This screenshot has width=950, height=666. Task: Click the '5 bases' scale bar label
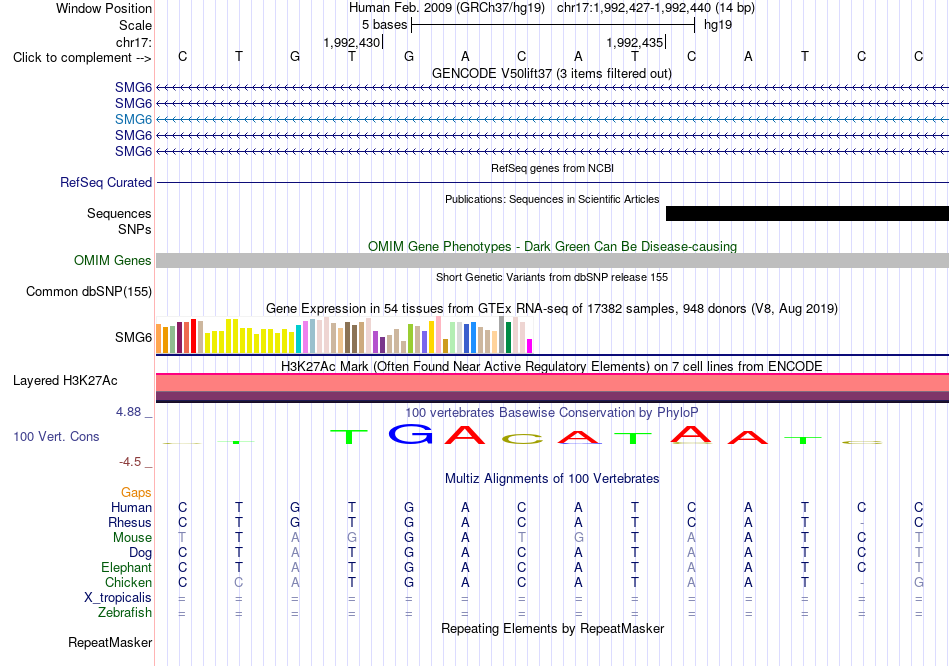coord(385,25)
